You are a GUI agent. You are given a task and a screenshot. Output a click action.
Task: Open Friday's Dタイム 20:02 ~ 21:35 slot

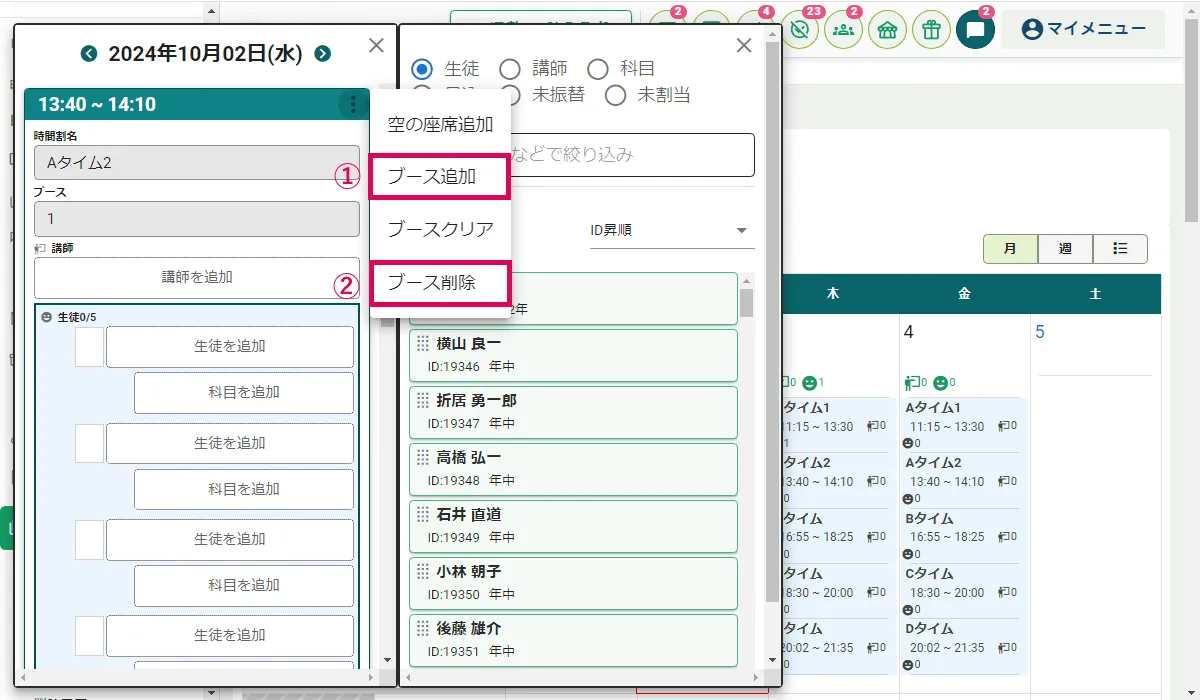coord(964,646)
